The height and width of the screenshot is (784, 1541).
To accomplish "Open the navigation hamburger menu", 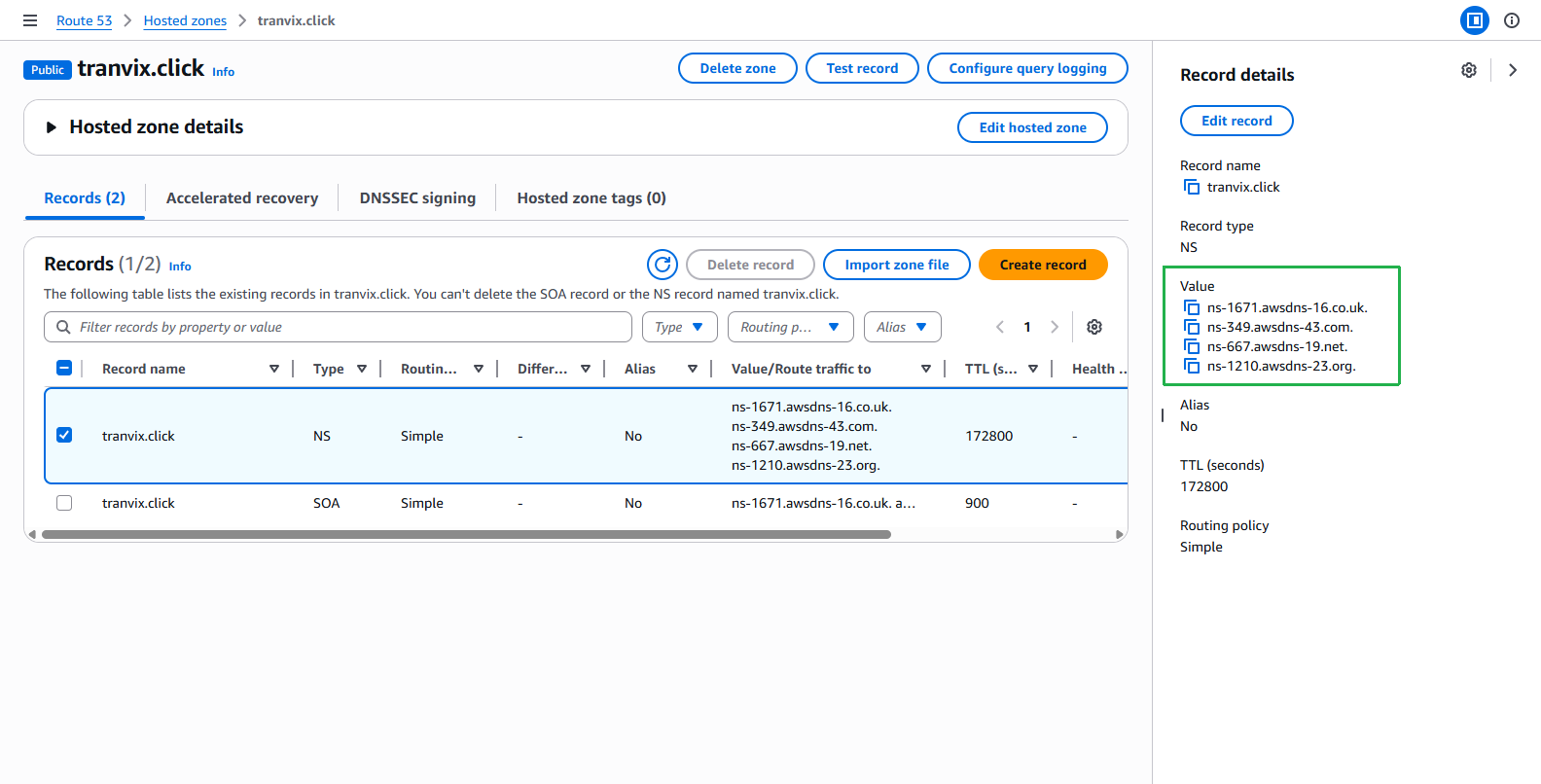I will click(x=30, y=20).
